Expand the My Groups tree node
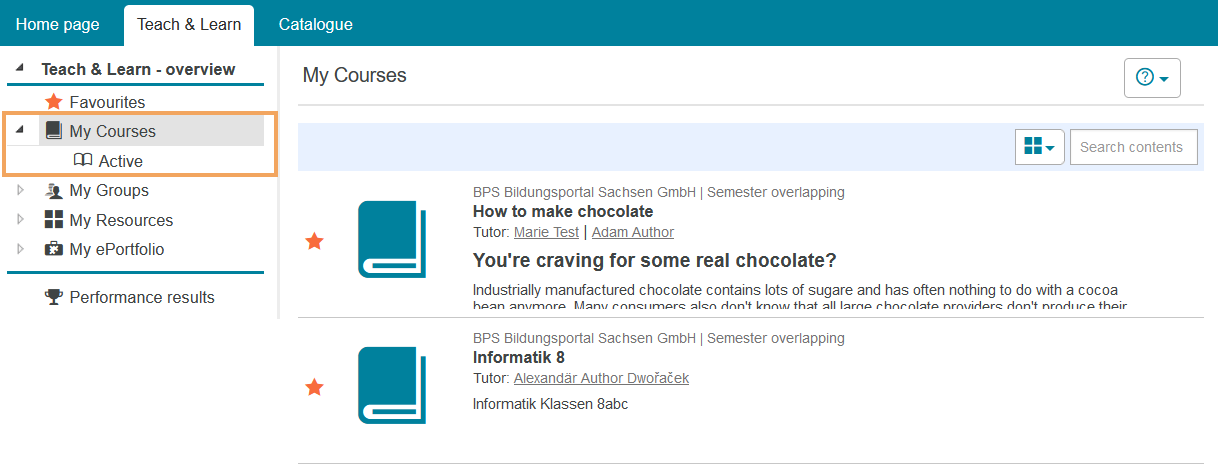1218x469 pixels. pos(21,190)
